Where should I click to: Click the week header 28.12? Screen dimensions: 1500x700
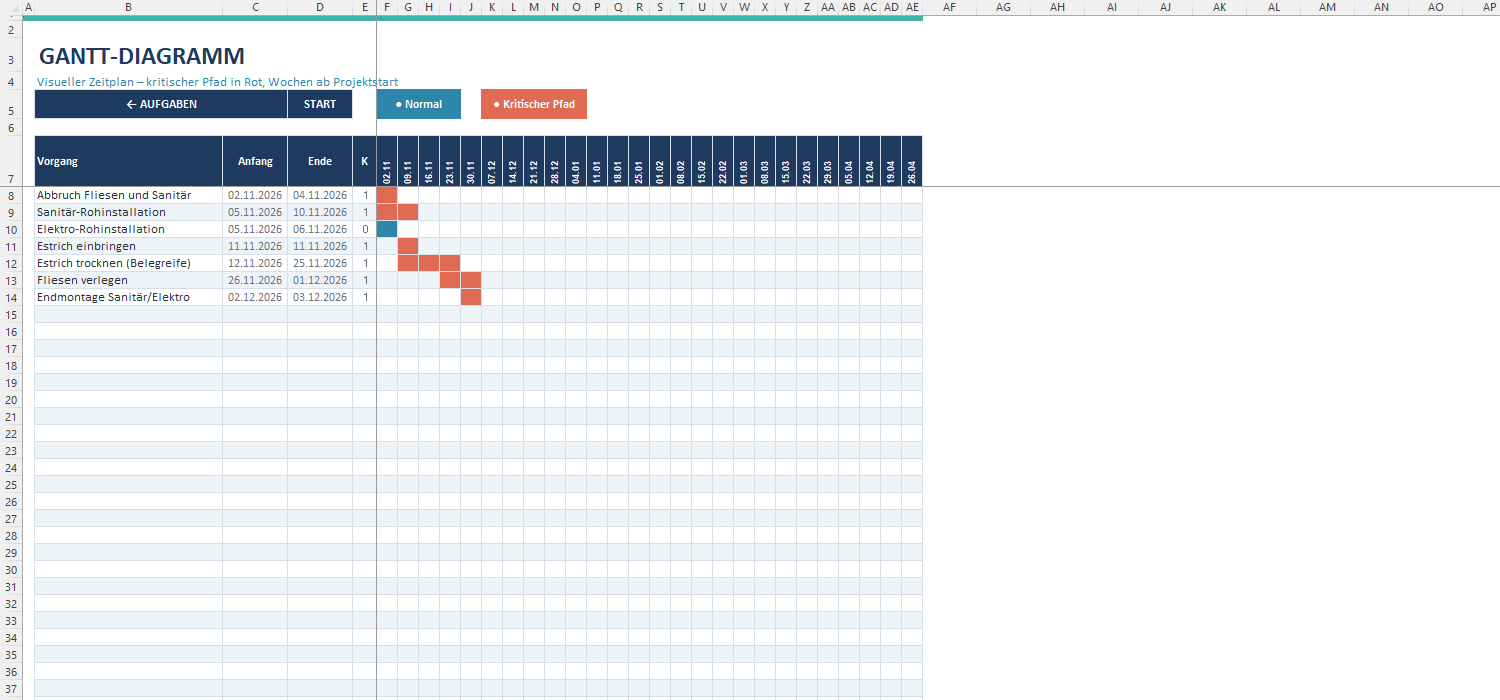(x=555, y=161)
